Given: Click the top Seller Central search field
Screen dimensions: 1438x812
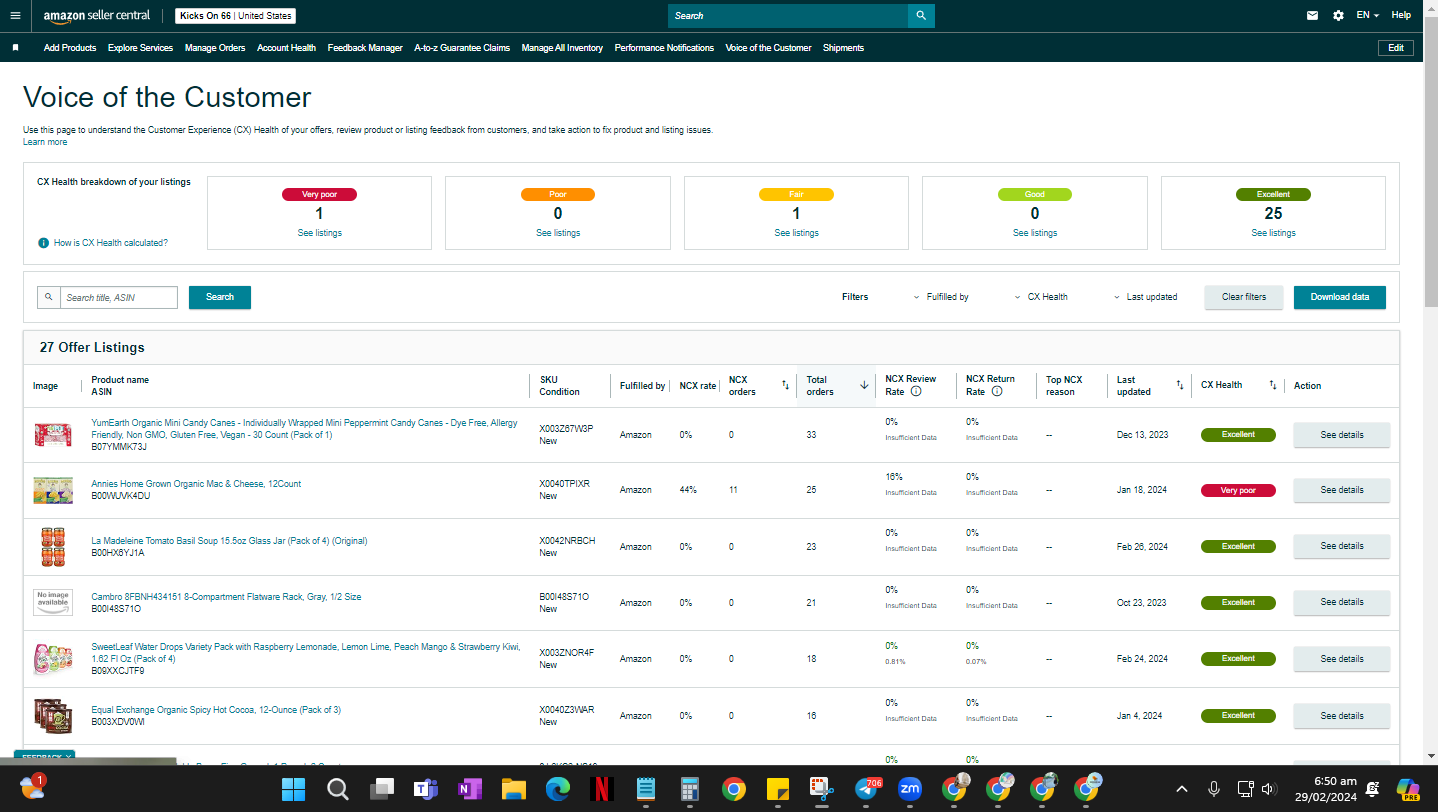Looking at the screenshot, I should (788, 16).
